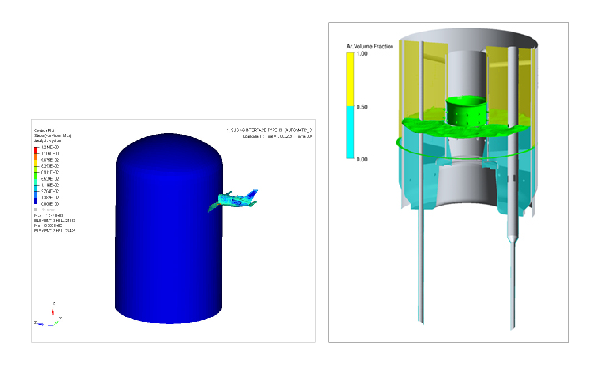The image size is (607, 386).
Task: Click the '0.50' legend value
Action: tap(362, 107)
